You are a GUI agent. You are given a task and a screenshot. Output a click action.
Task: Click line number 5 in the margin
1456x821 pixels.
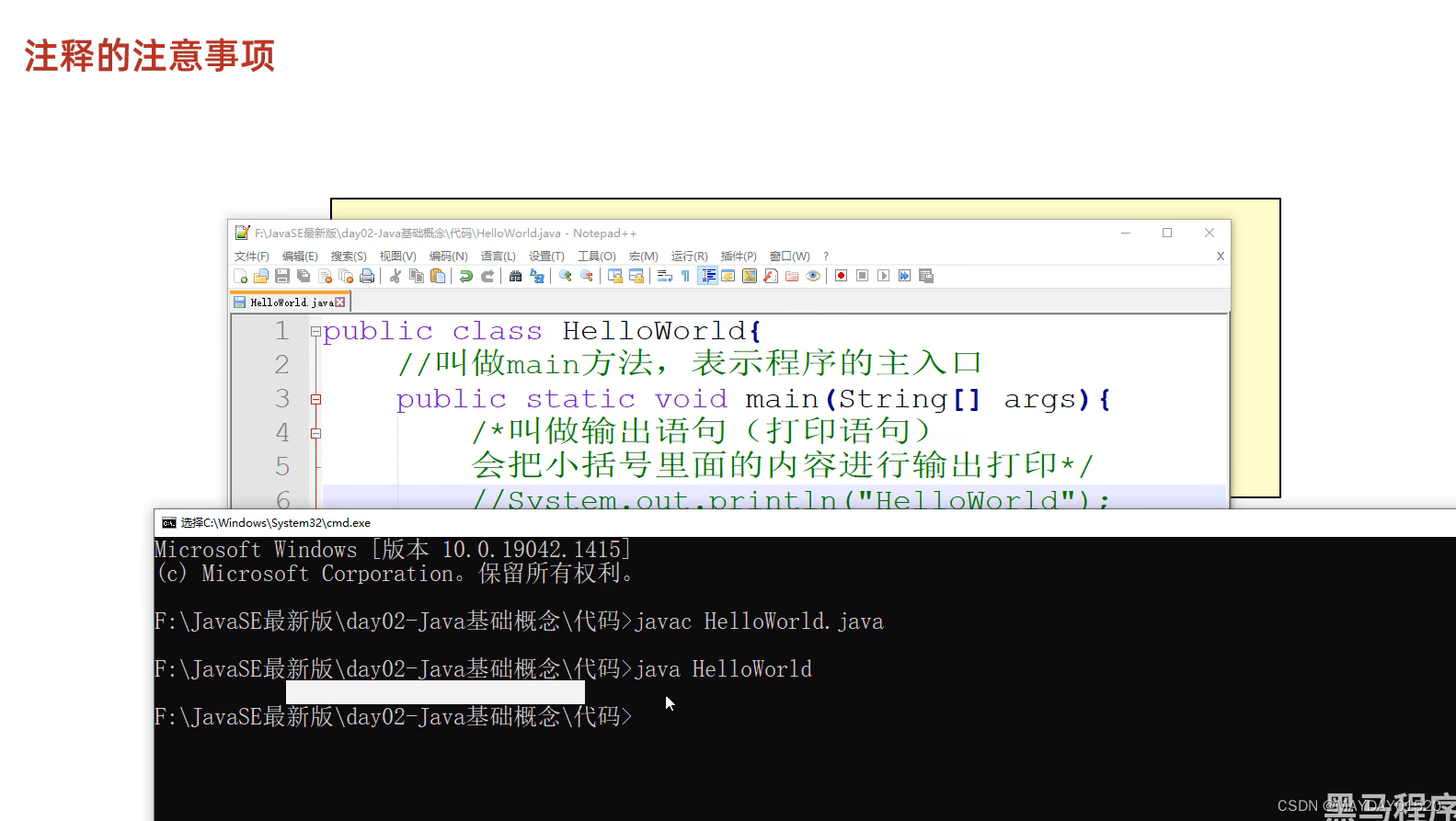(x=281, y=467)
